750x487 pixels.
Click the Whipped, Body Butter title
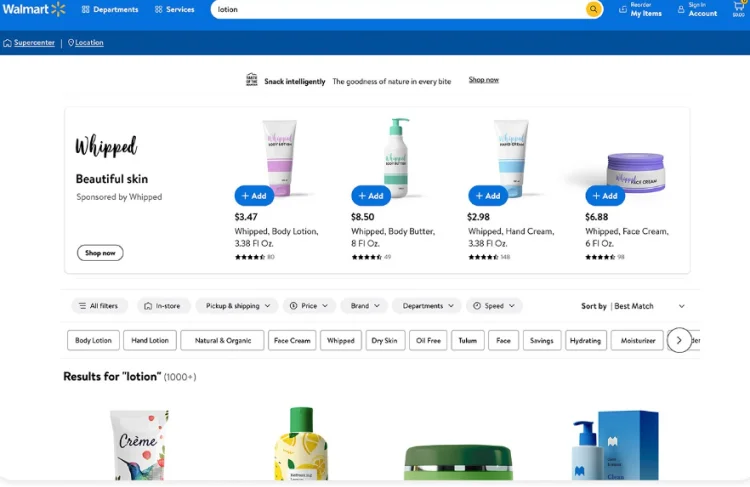coord(393,237)
